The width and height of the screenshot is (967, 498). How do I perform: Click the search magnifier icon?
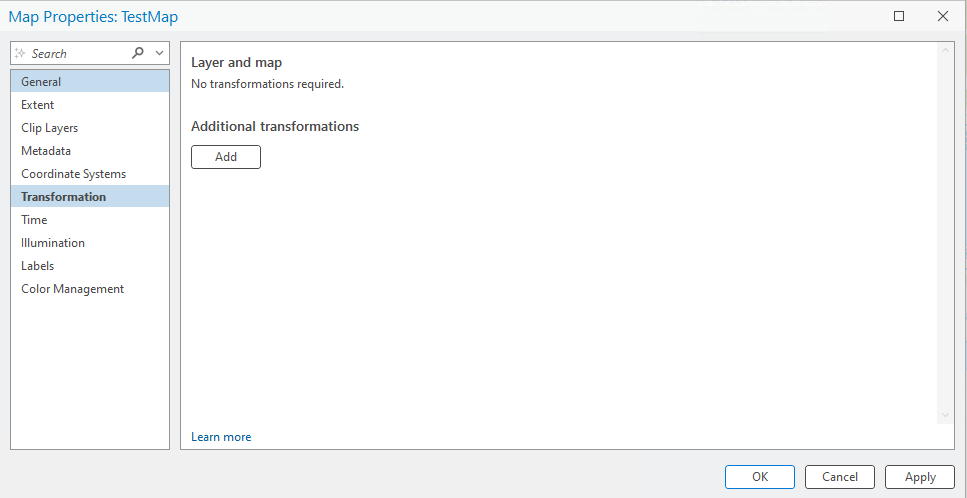point(138,53)
